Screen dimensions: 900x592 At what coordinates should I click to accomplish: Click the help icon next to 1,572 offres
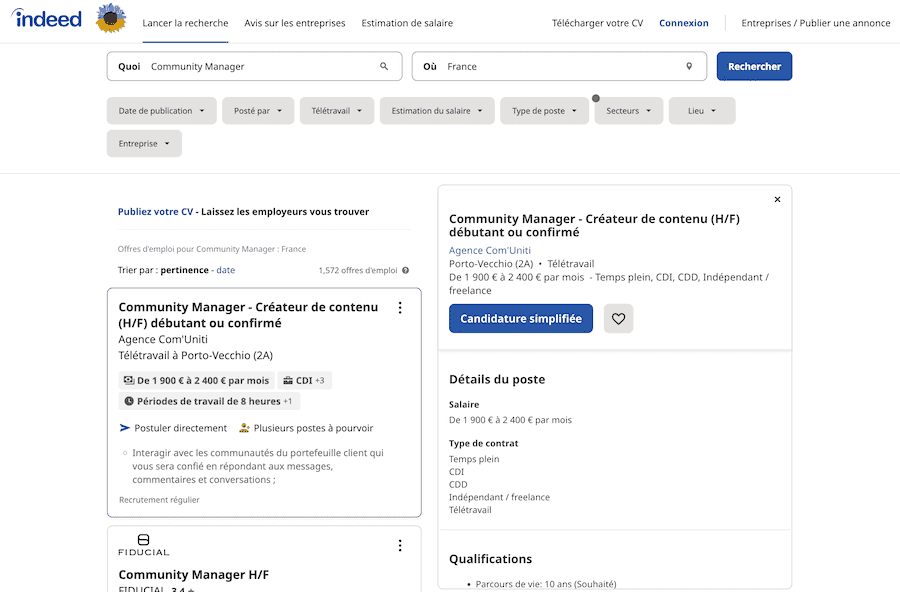point(406,270)
